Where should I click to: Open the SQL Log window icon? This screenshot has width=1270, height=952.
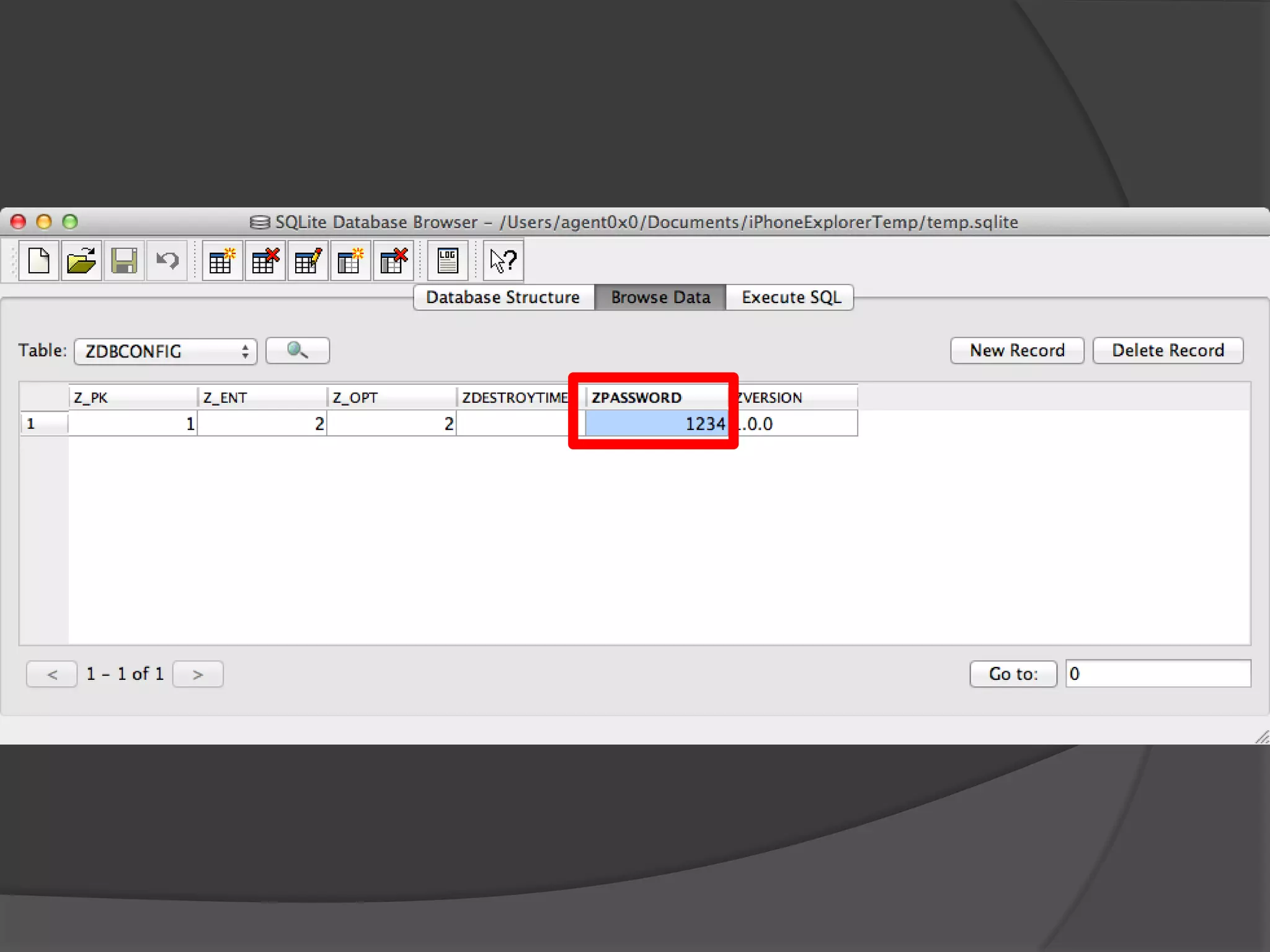(x=448, y=261)
